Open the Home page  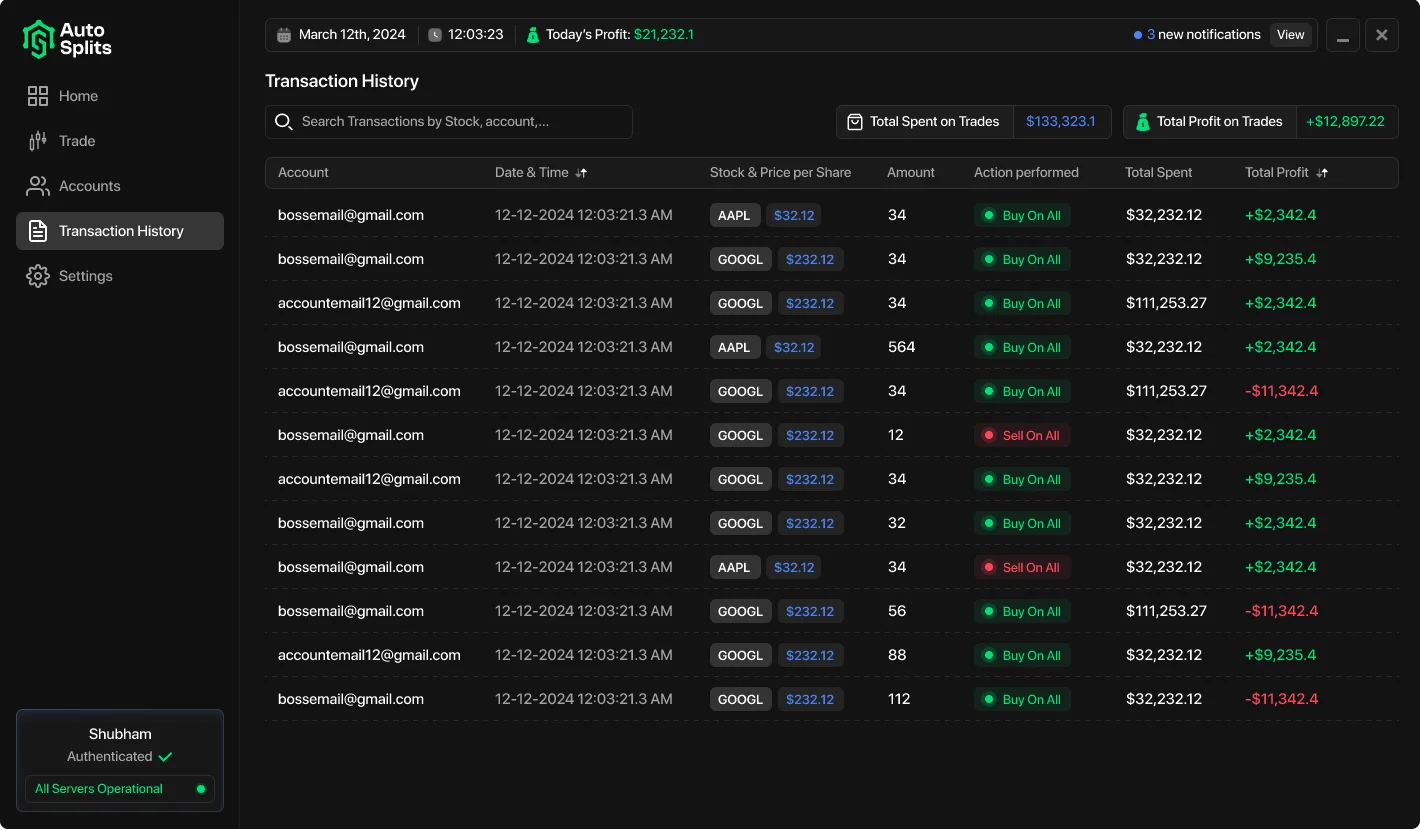coord(120,96)
